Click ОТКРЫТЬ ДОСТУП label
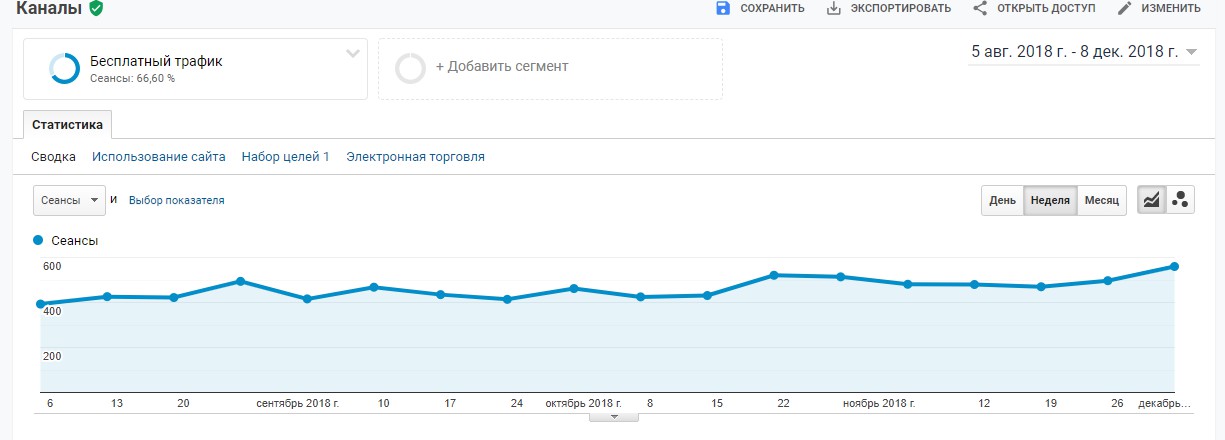 (x=1045, y=9)
